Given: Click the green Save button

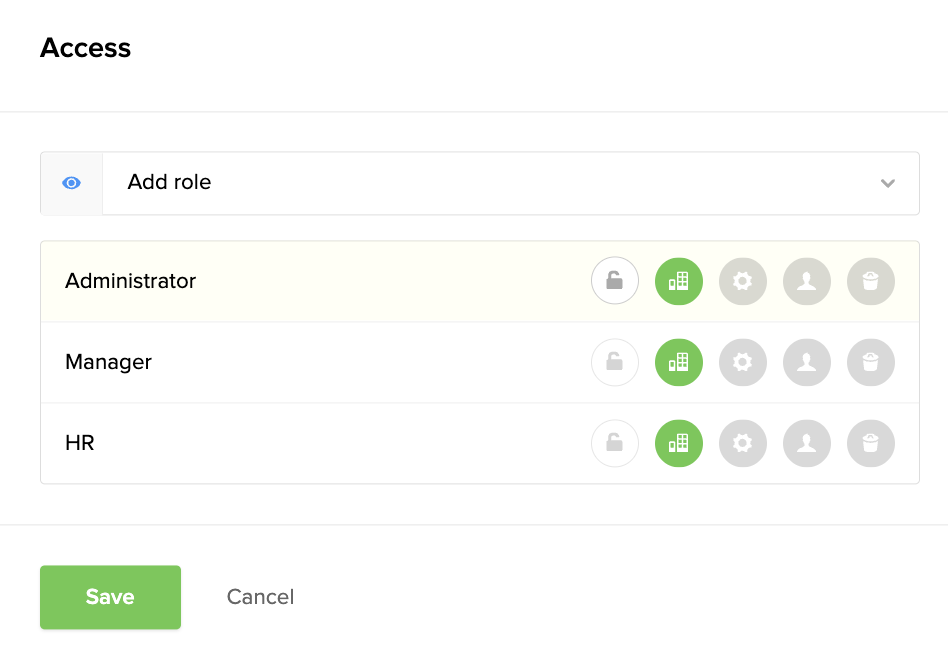Looking at the screenshot, I should [x=111, y=597].
